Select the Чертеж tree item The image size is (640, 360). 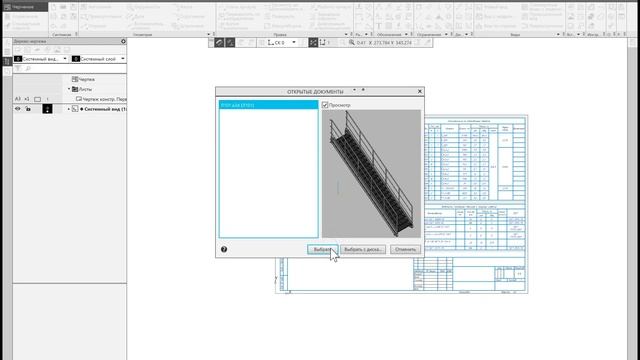[x=83, y=79]
